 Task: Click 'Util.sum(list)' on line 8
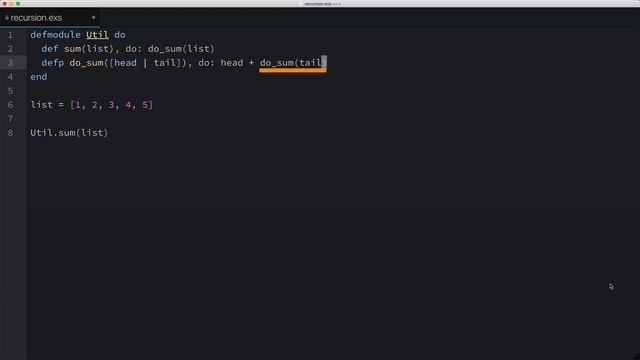pos(69,133)
